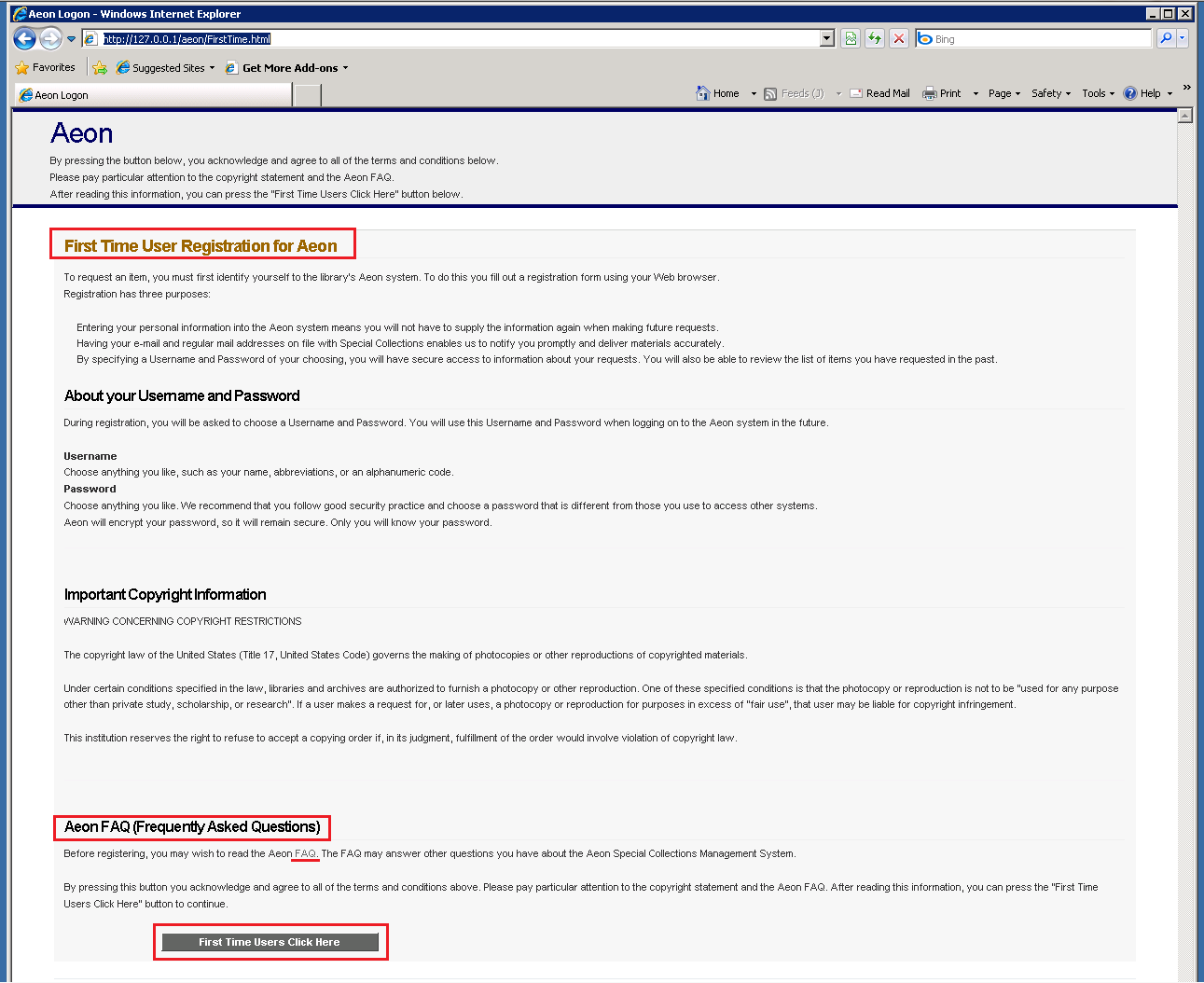1204x983 pixels.
Task: Click the Back navigation arrow
Action: tap(24, 38)
